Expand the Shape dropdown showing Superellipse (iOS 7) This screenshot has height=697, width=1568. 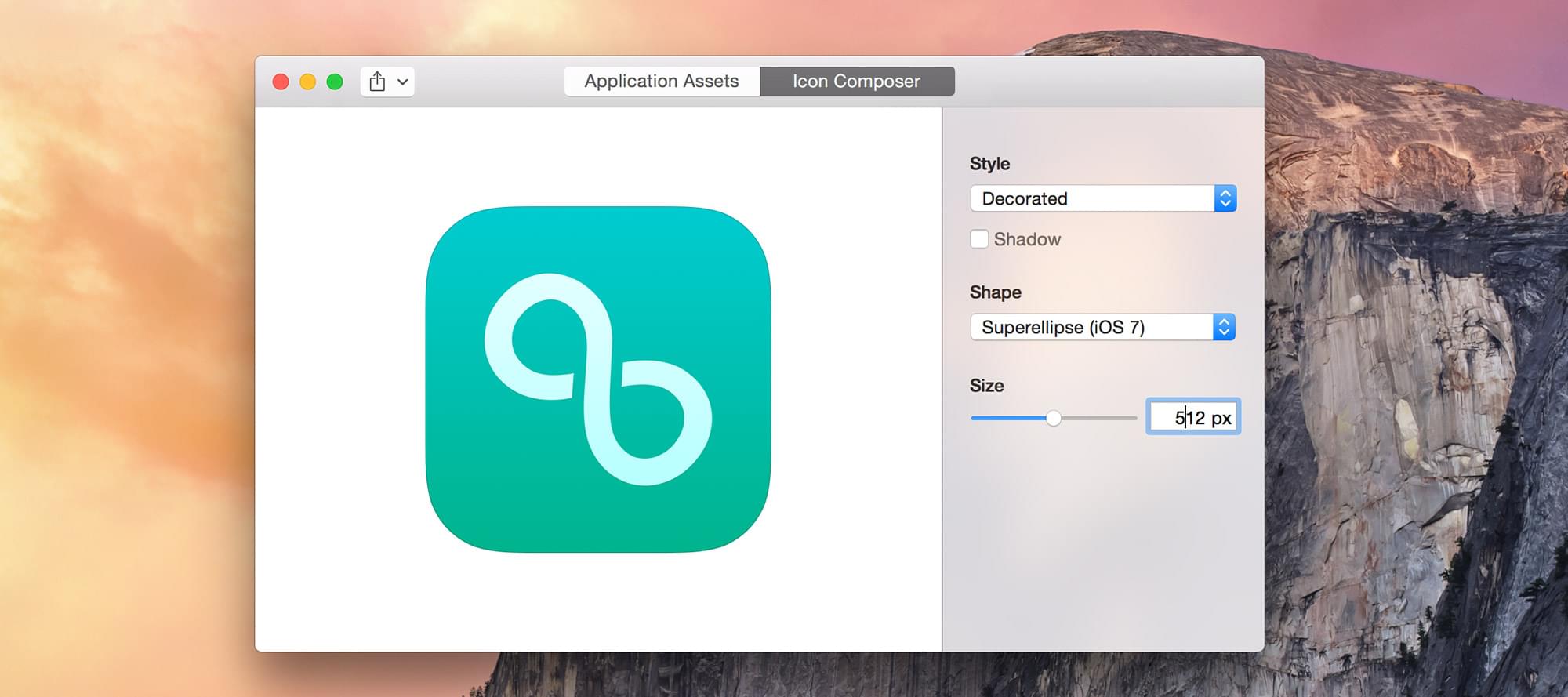[x=1091, y=327]
